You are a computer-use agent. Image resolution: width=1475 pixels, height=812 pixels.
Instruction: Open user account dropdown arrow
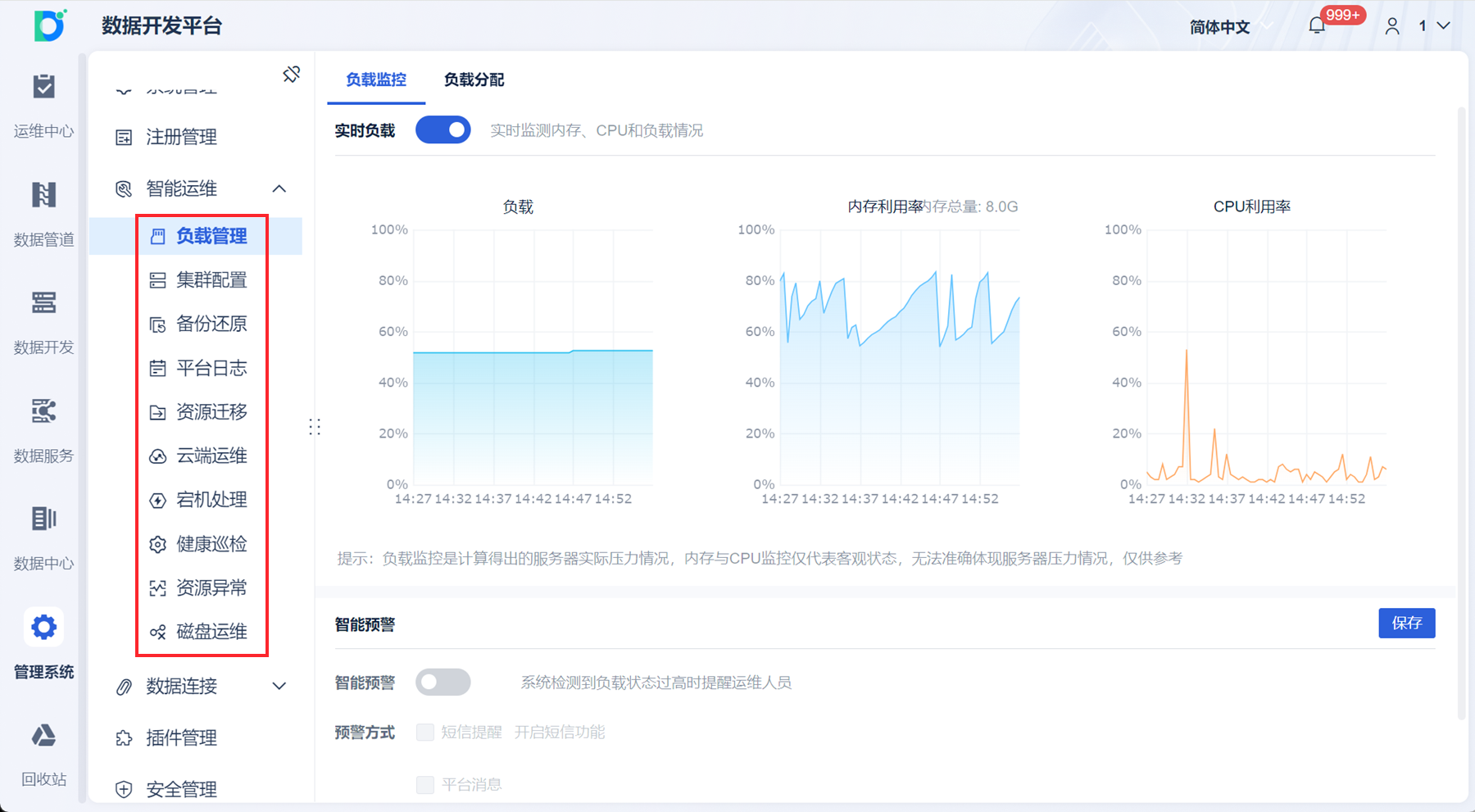1444,26
